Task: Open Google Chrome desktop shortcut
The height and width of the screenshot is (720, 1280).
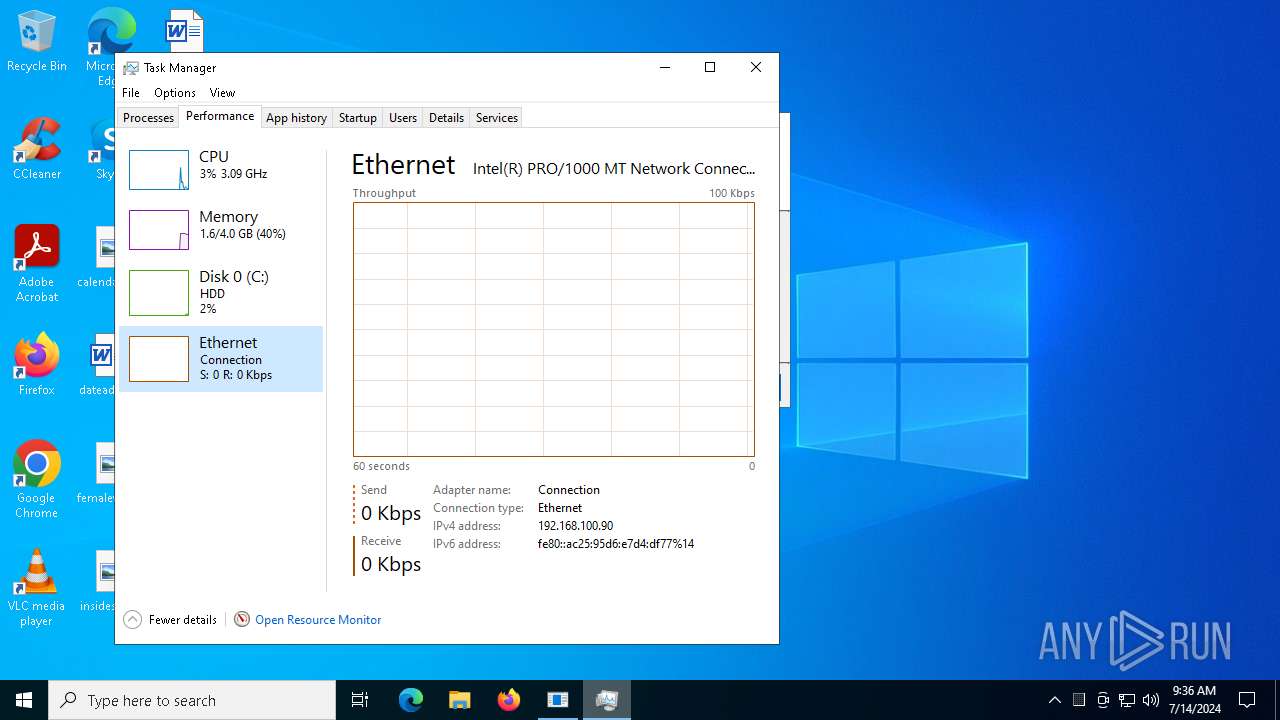Action: click(36, 480)
